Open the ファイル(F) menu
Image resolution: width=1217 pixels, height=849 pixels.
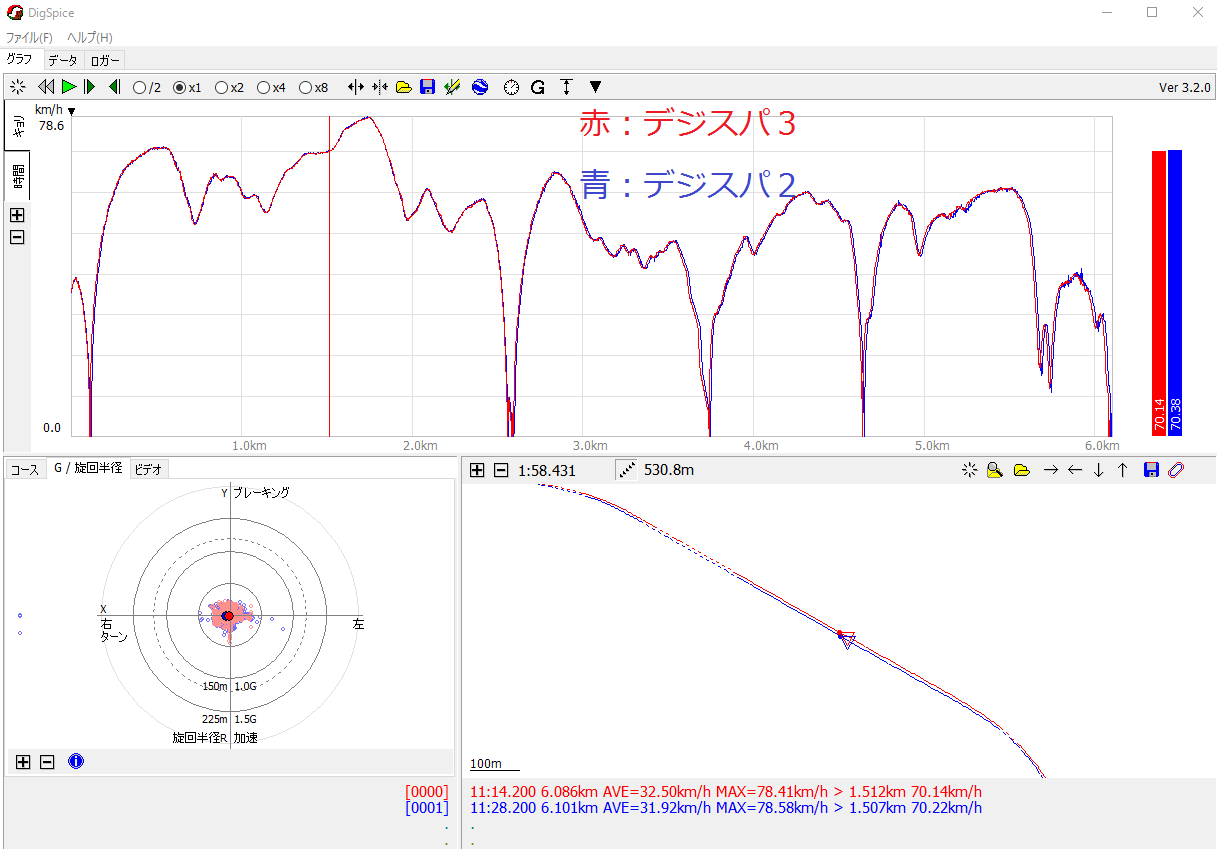coord(29,37)
